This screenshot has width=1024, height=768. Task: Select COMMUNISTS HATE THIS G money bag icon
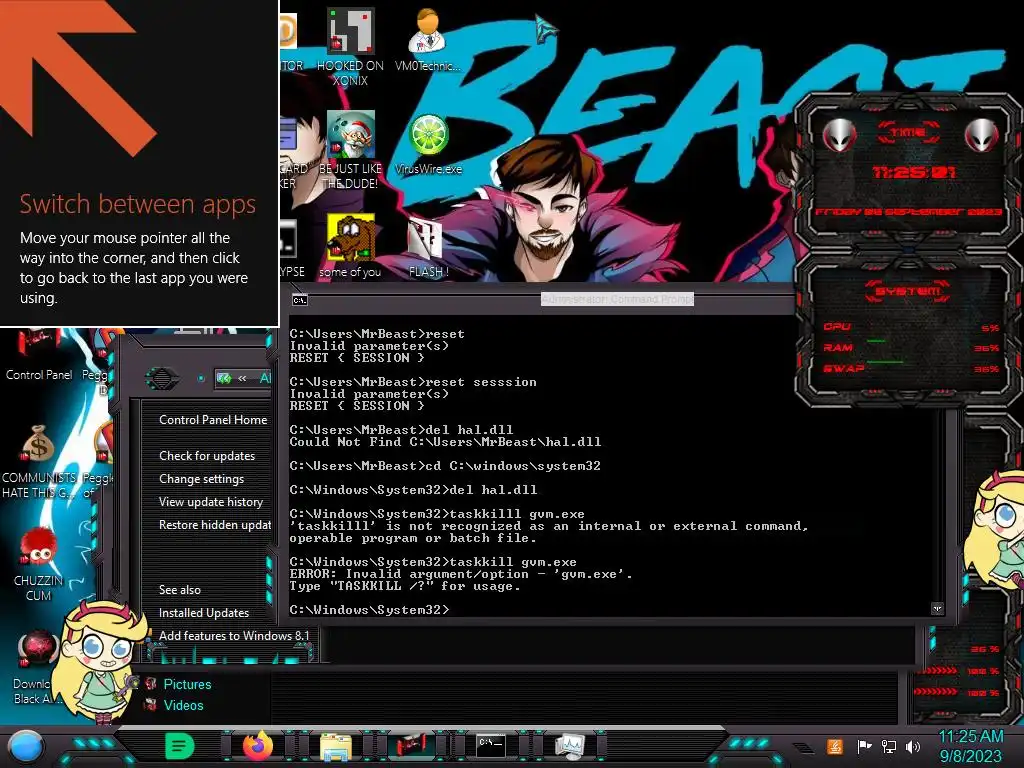tap(39, 462)
